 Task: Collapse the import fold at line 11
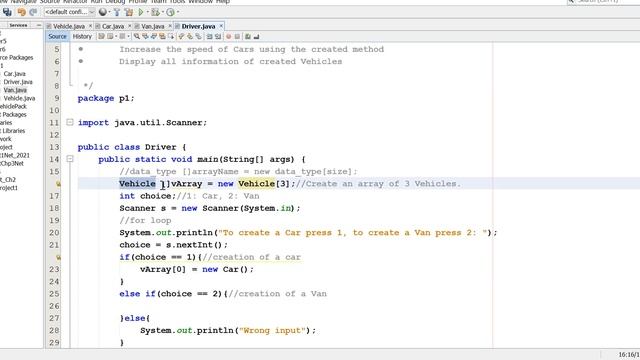tap(70, 122)
